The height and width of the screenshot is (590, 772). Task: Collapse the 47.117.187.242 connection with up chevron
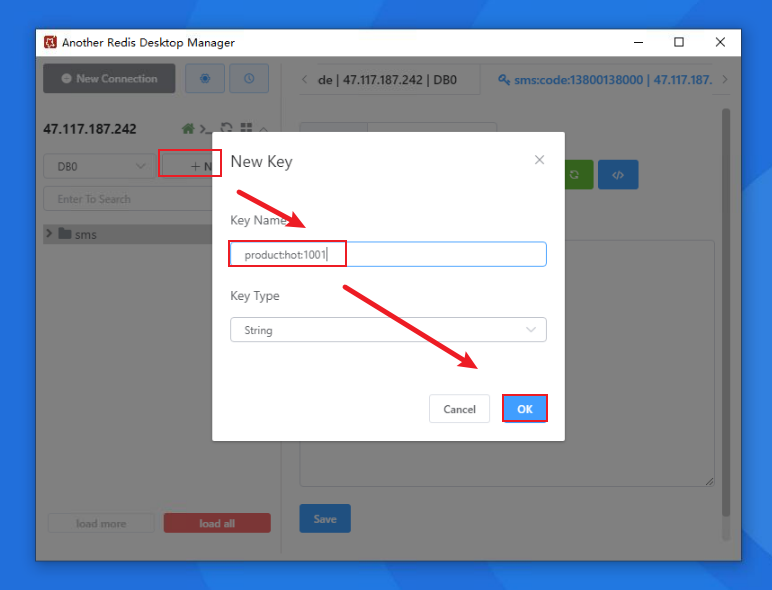263,130
